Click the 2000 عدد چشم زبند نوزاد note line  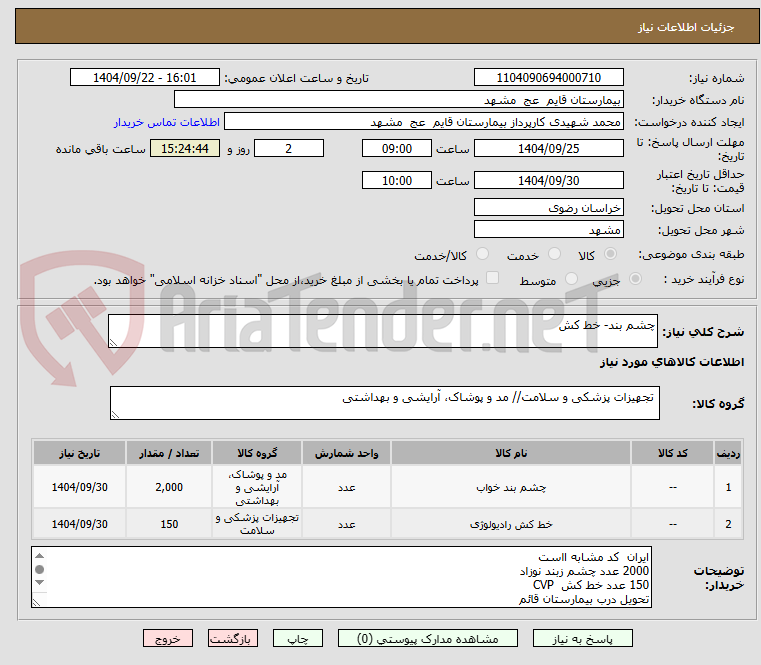(584, 571)
